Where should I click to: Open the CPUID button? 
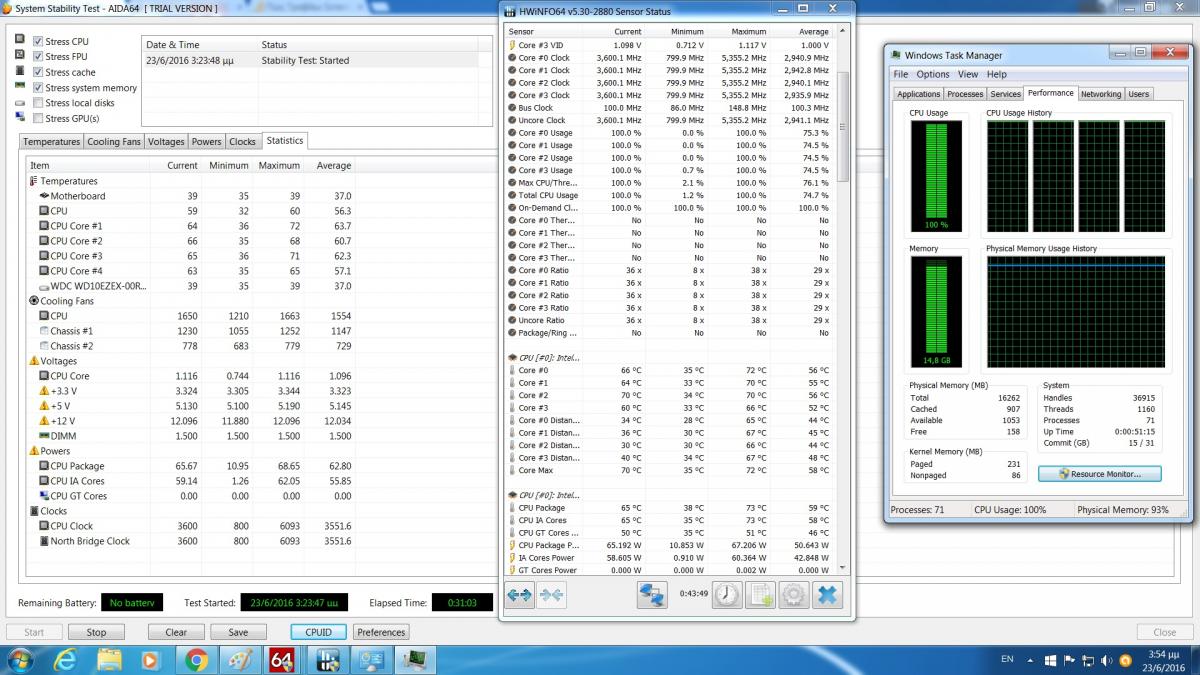(x=319, y=632)
